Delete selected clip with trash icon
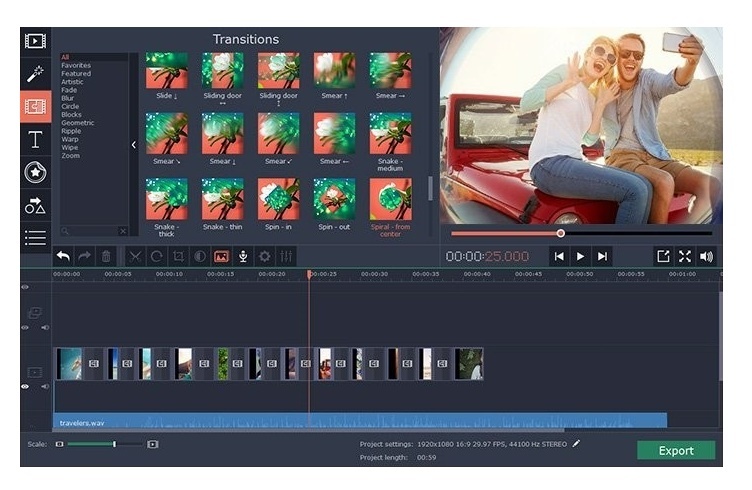Screen dimensions: 752x490 tap(106, 257)
